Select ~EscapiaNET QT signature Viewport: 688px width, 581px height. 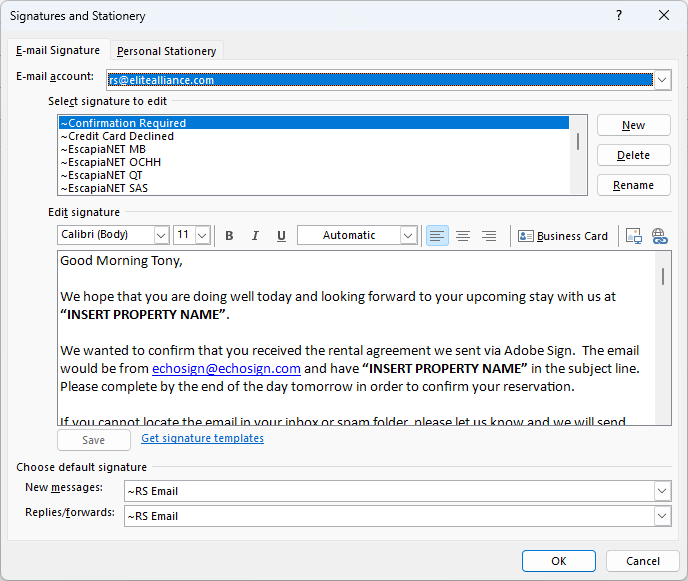click(314, 175)
